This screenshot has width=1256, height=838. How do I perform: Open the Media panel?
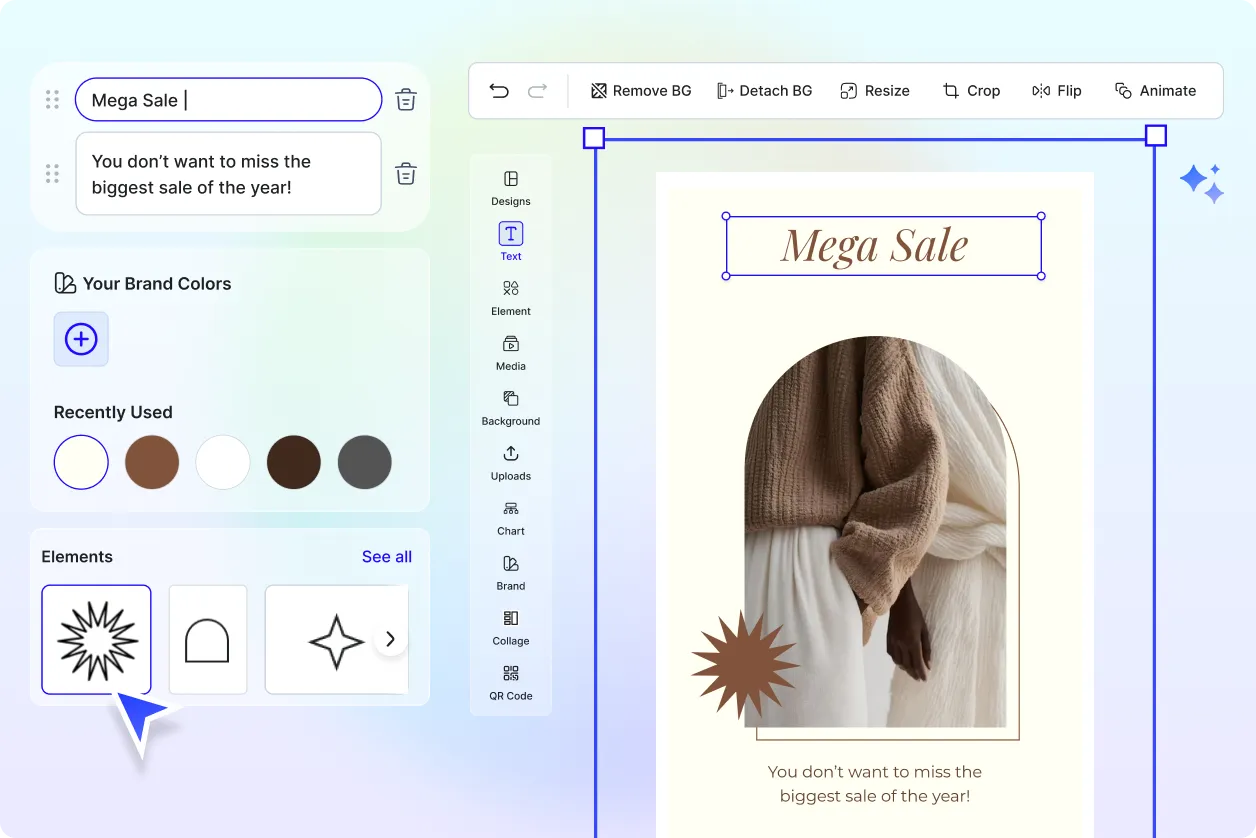point(511,352)
